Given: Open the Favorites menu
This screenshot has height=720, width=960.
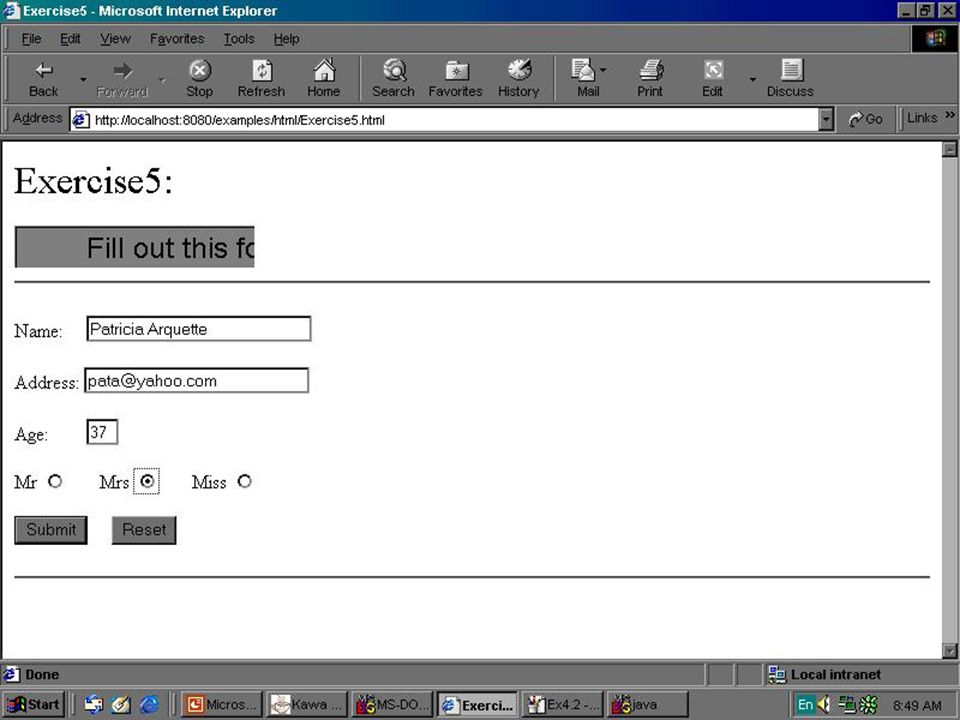Looking at the screenshot, I should (177, 39).
